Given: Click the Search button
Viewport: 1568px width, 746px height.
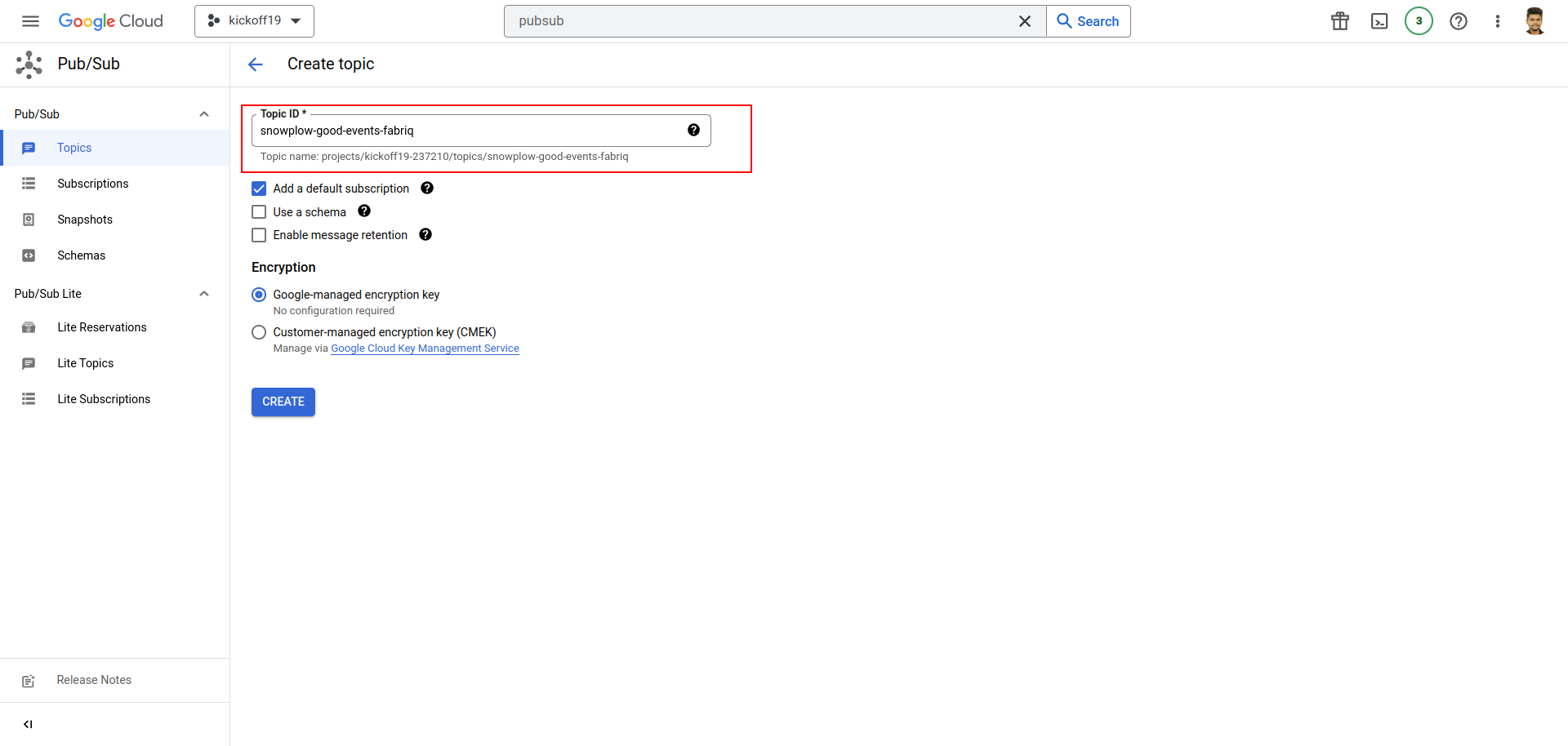Looking at the screenshot, I should (x=1089, y=21).
